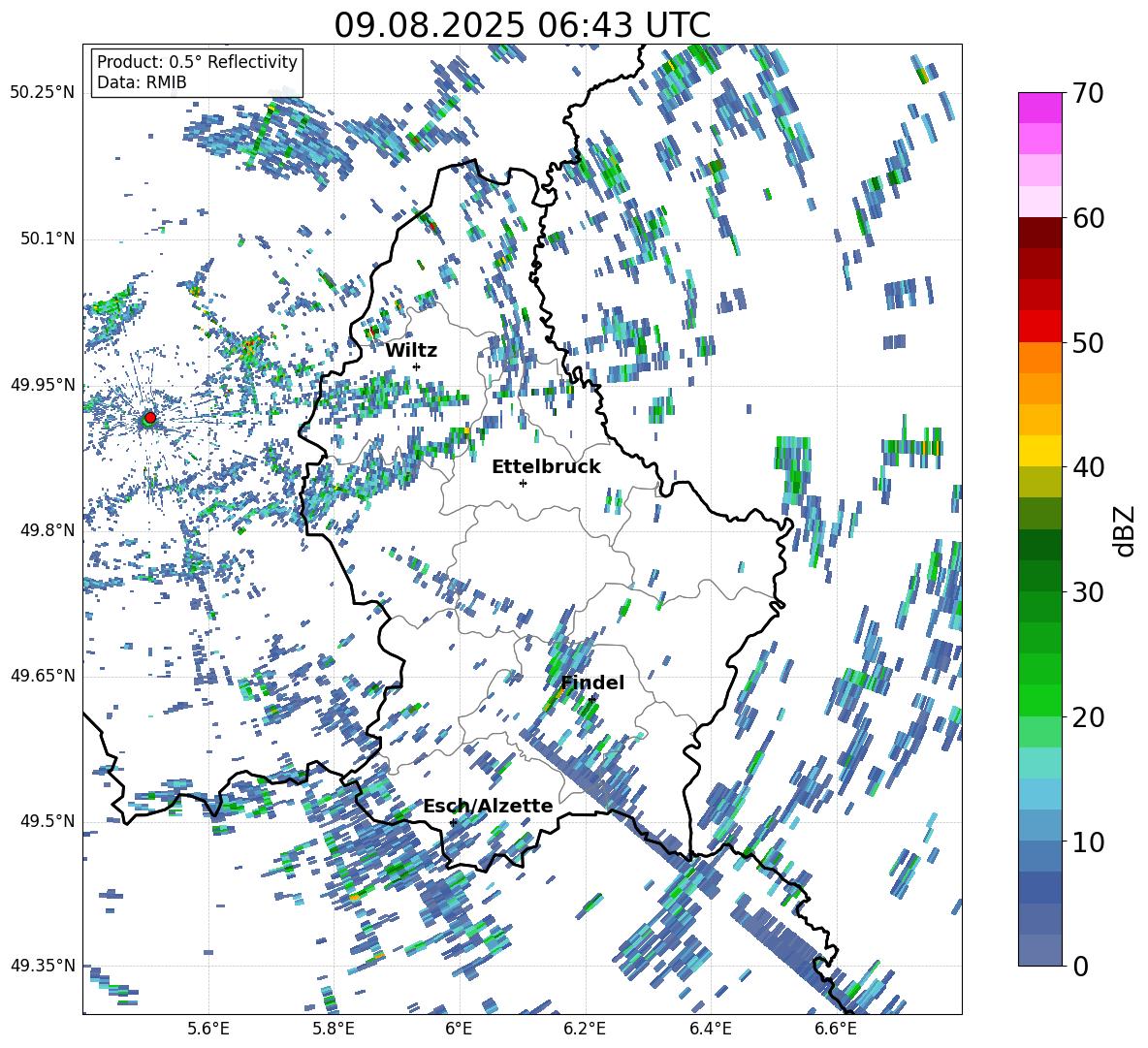Click the 'Data: RMIB' text
The image size is (1148, 1048).
tap(142, 82)
